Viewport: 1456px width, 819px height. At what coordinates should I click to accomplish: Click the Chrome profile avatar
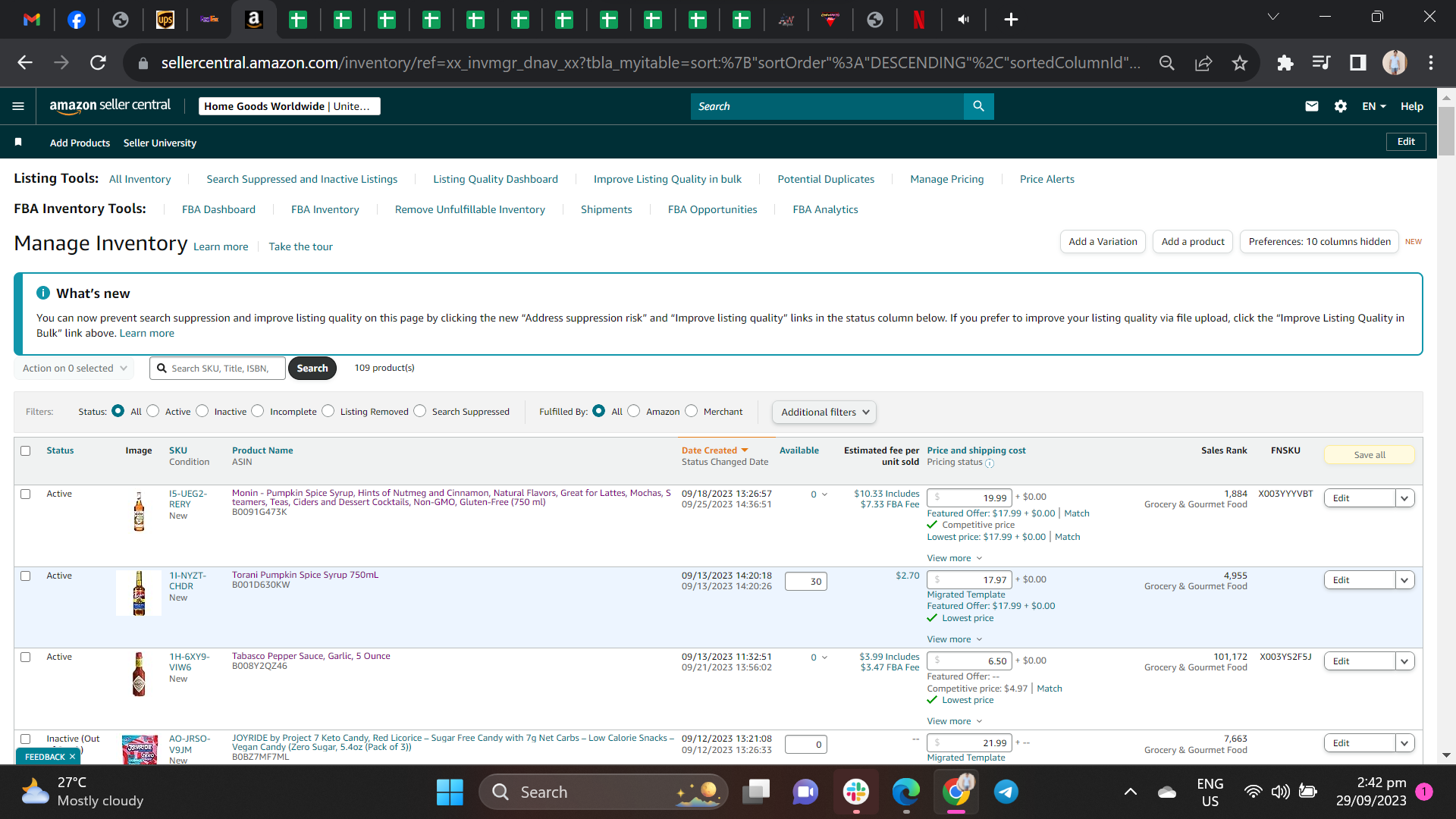1395,63
